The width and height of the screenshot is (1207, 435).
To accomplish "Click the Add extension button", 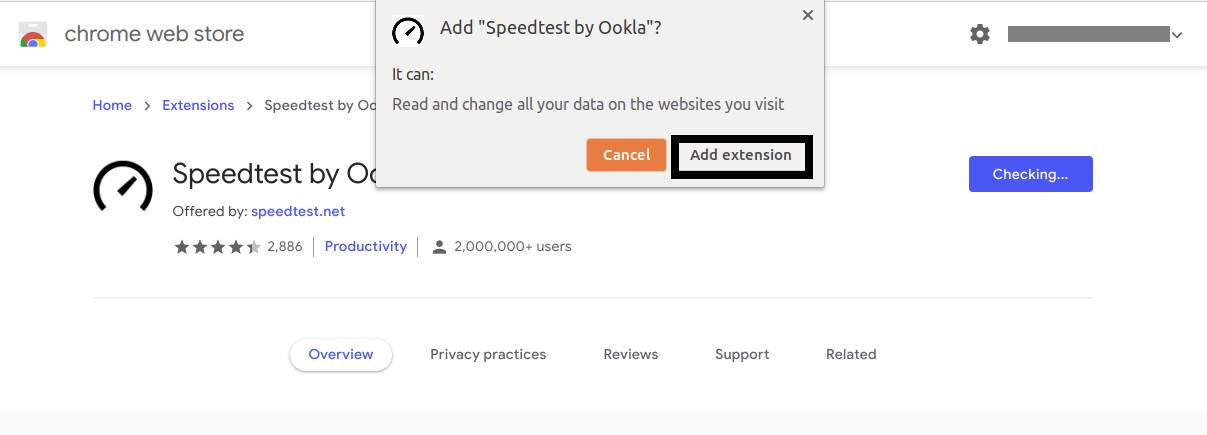I will click(741, 155).
